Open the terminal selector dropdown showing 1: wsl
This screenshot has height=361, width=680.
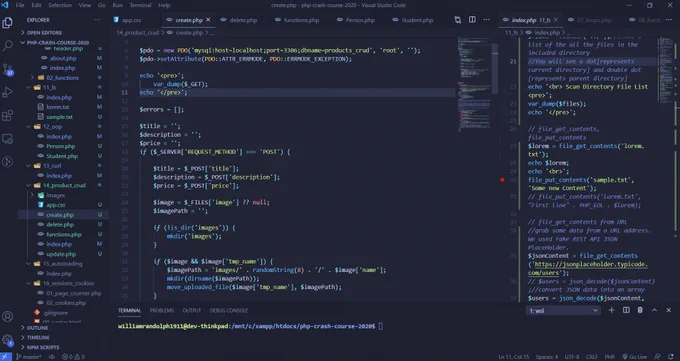point(563,311)
